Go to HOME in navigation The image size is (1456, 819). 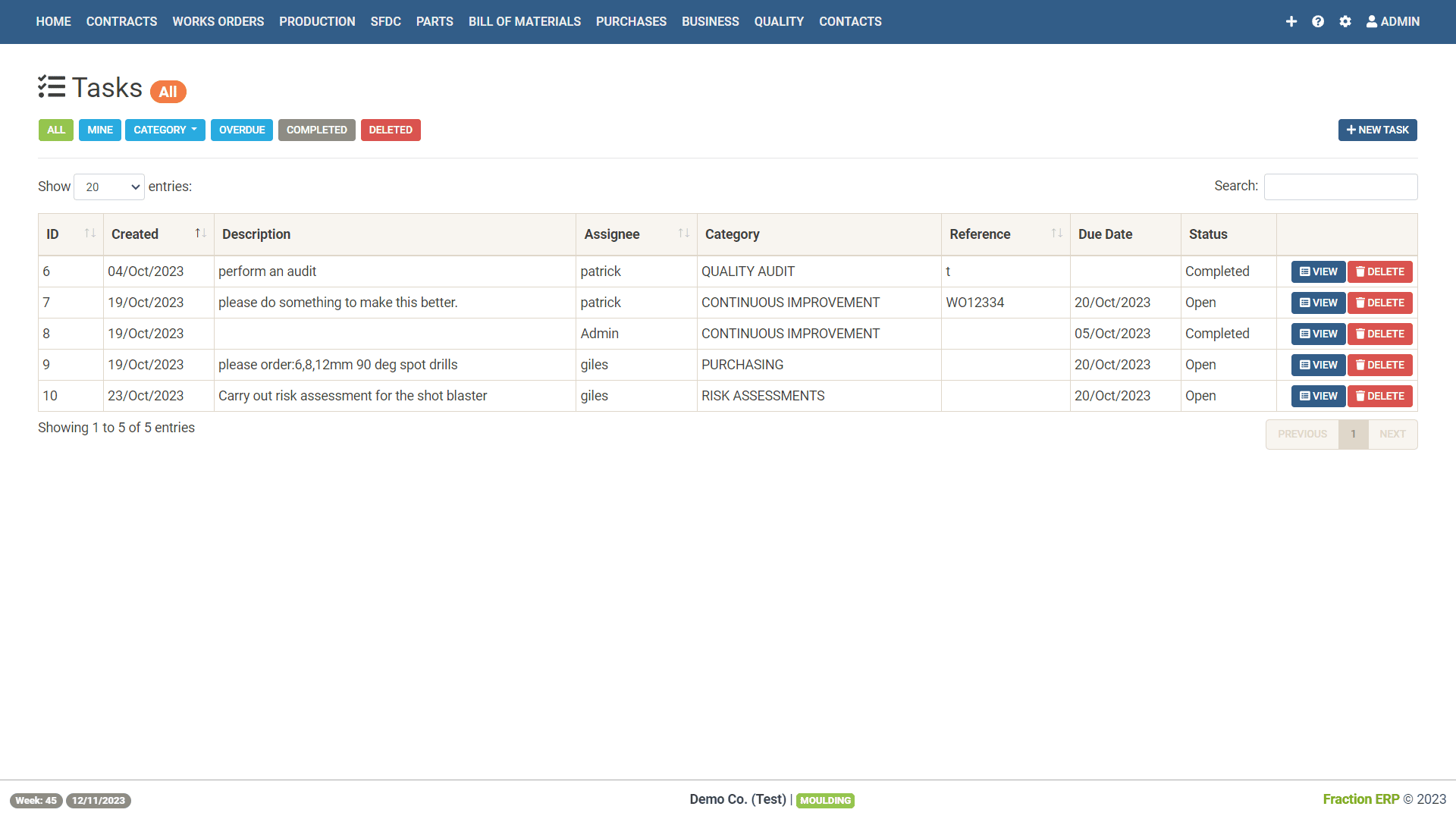tap(53, 21)
